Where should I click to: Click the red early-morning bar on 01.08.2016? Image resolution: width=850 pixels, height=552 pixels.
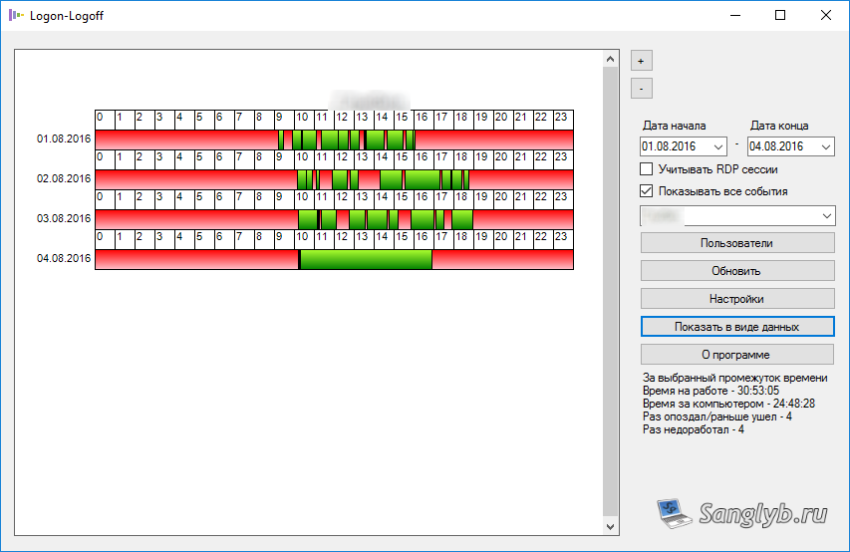click(x=186, y=139)
